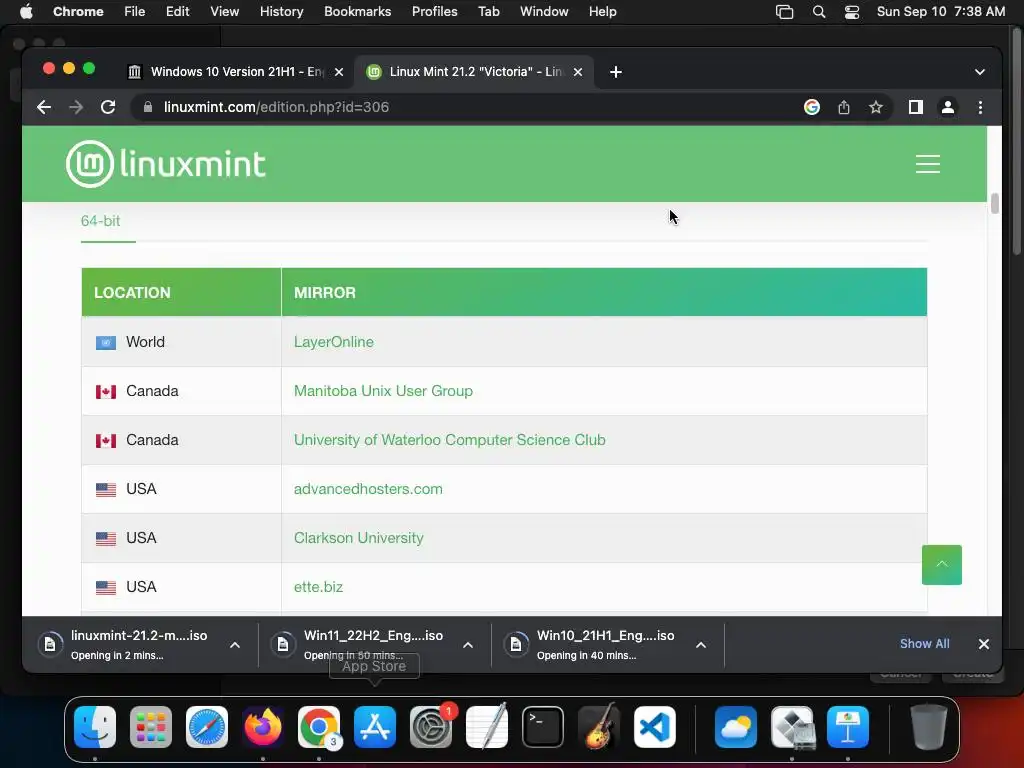The width and height of the screenshot is (1024, 768).
Task: Share this page via share icon
Action: pos(844,107)
